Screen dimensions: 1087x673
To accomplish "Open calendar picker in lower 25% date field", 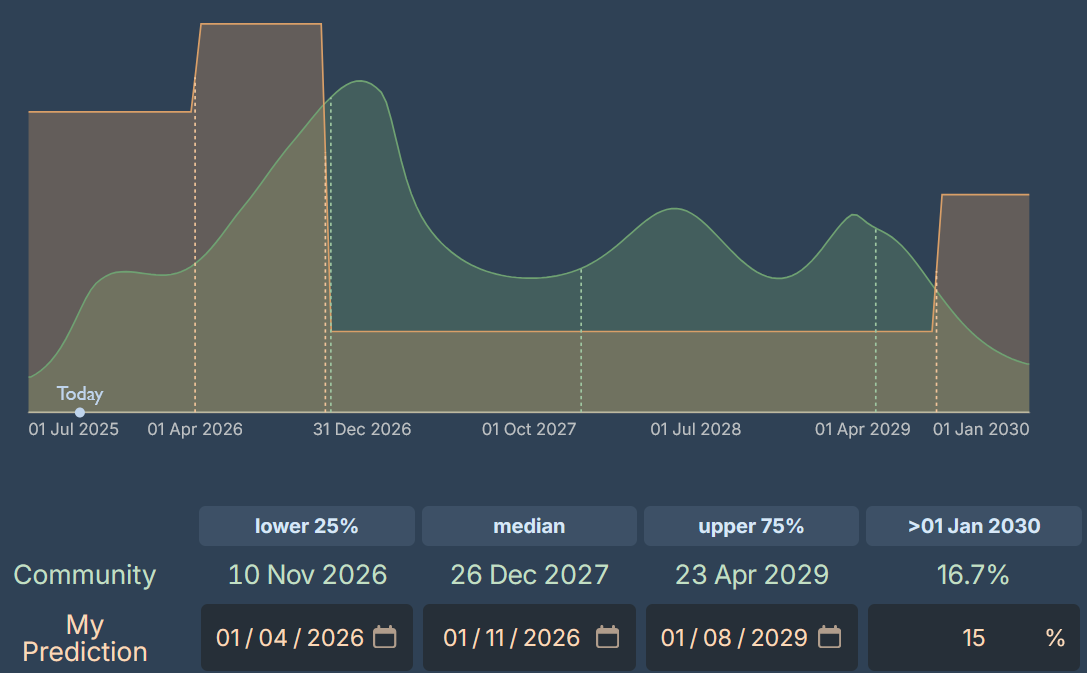I will click(x=385, y=637).
